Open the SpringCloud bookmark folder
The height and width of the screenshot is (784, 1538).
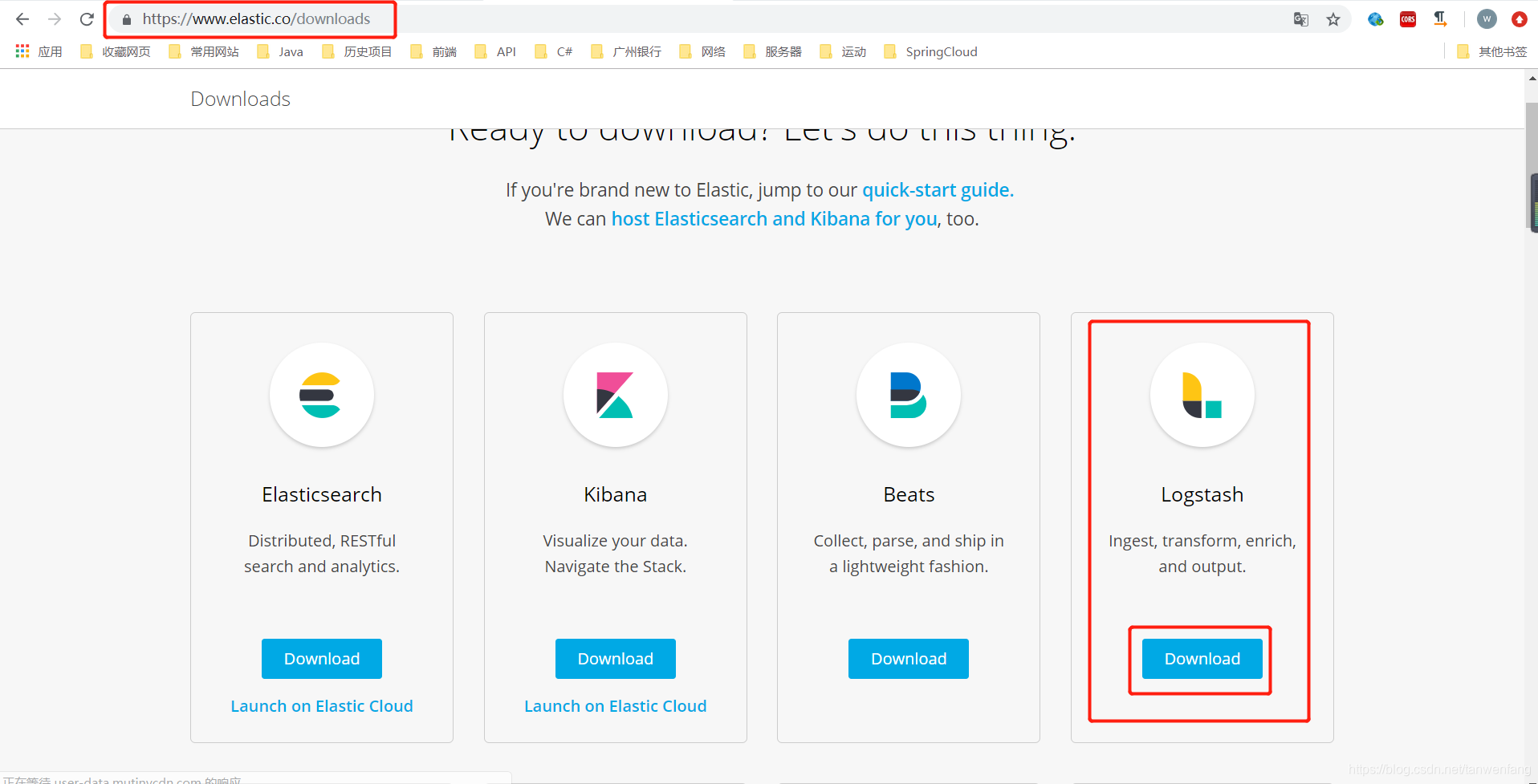point(931,51)
